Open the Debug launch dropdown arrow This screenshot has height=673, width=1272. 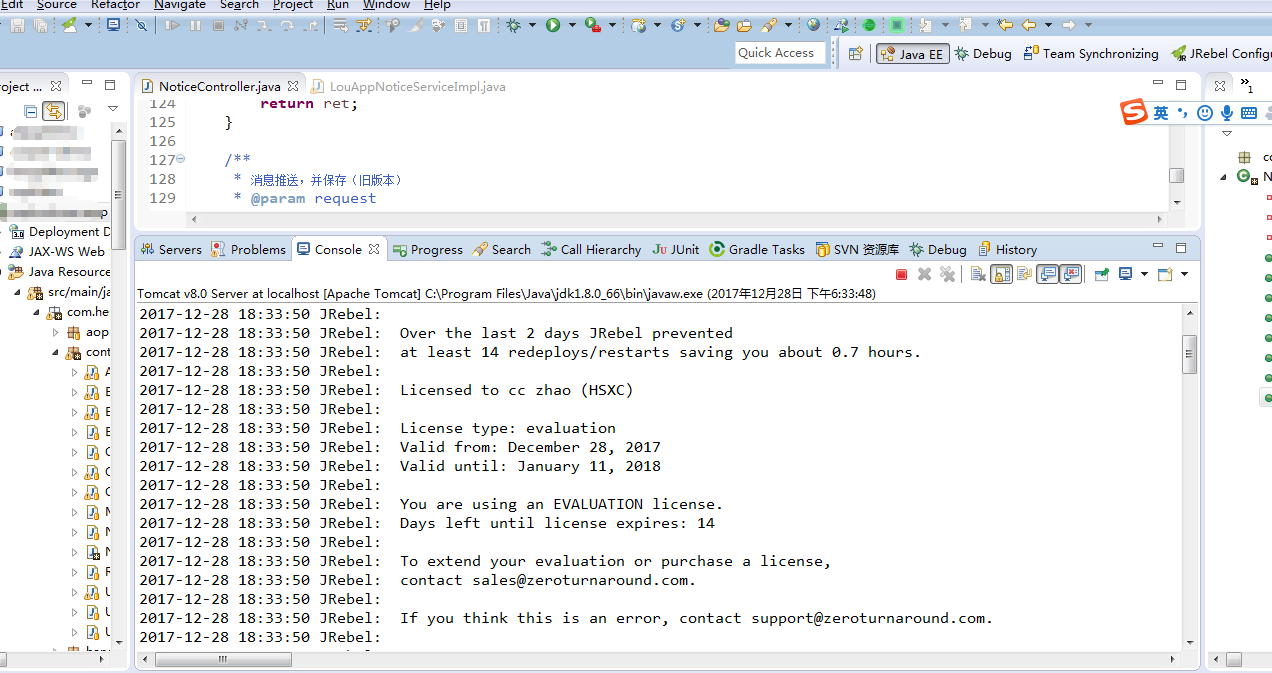(532, 25)
